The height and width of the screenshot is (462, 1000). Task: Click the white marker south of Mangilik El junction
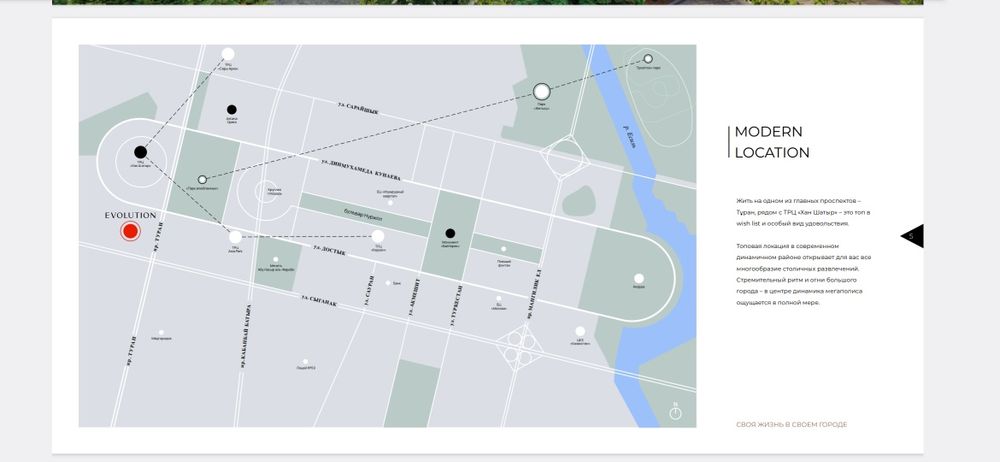click(x=580, y=331)
